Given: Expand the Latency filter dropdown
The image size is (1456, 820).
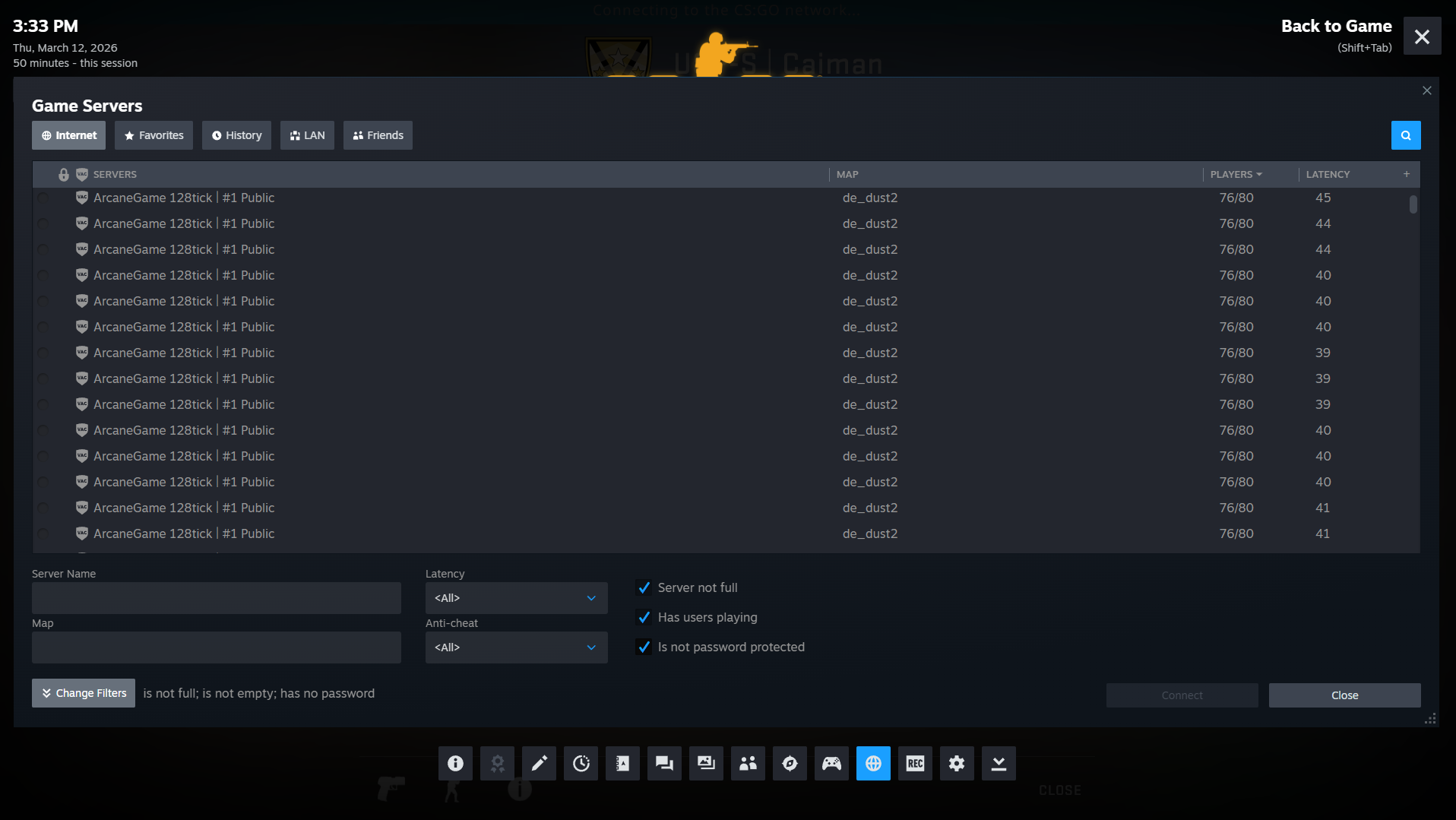Looking at the screenshot, I should point(517,598).
